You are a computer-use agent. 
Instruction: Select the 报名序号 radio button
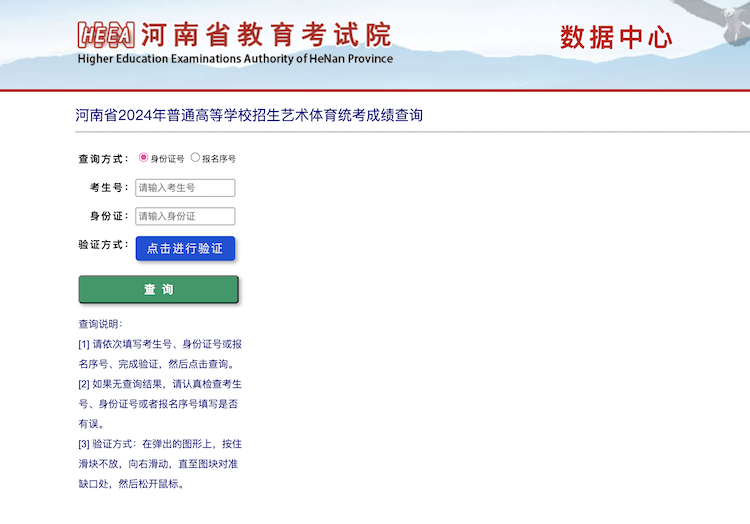(x=195, y=157)
